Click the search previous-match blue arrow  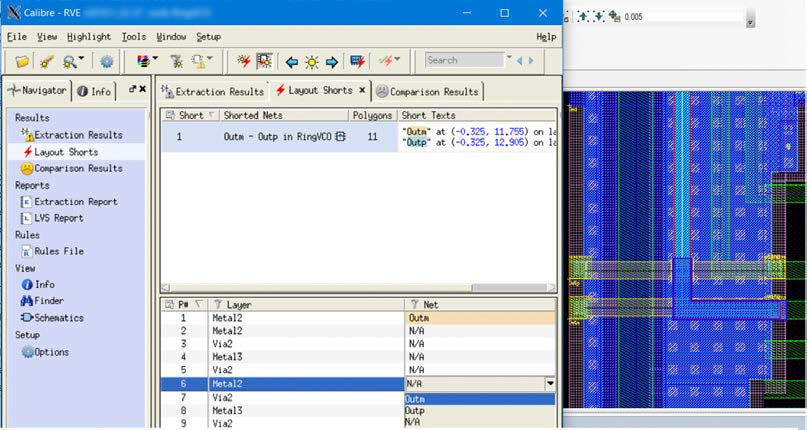pyautogui.click(x=519, y=61)
